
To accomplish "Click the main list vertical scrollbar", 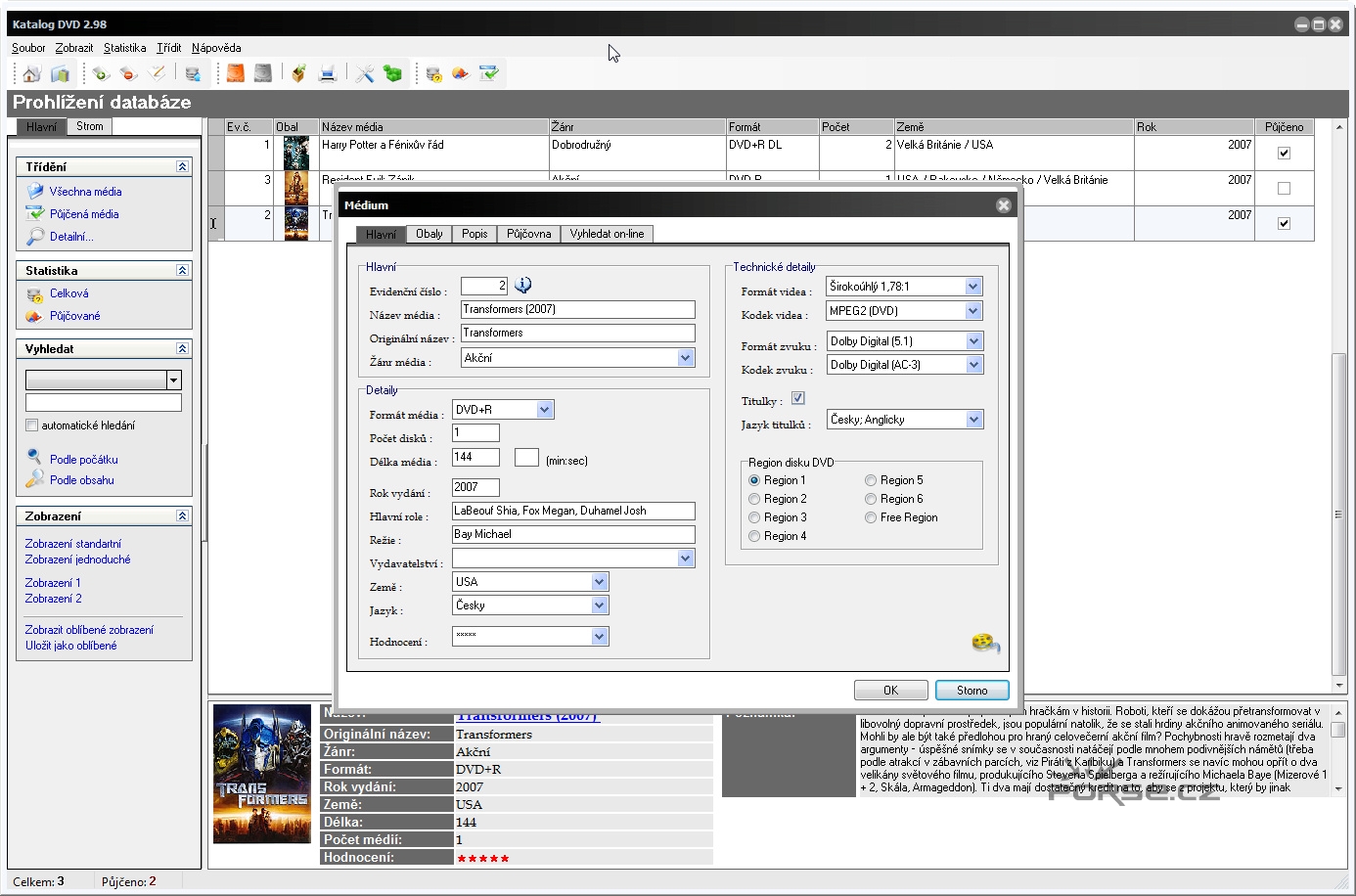I will [1339, 514].
